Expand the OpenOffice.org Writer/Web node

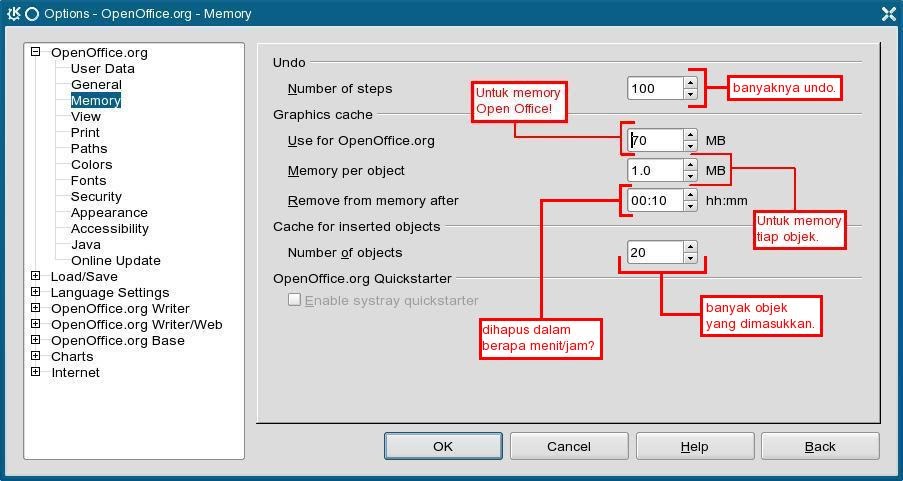36,324
